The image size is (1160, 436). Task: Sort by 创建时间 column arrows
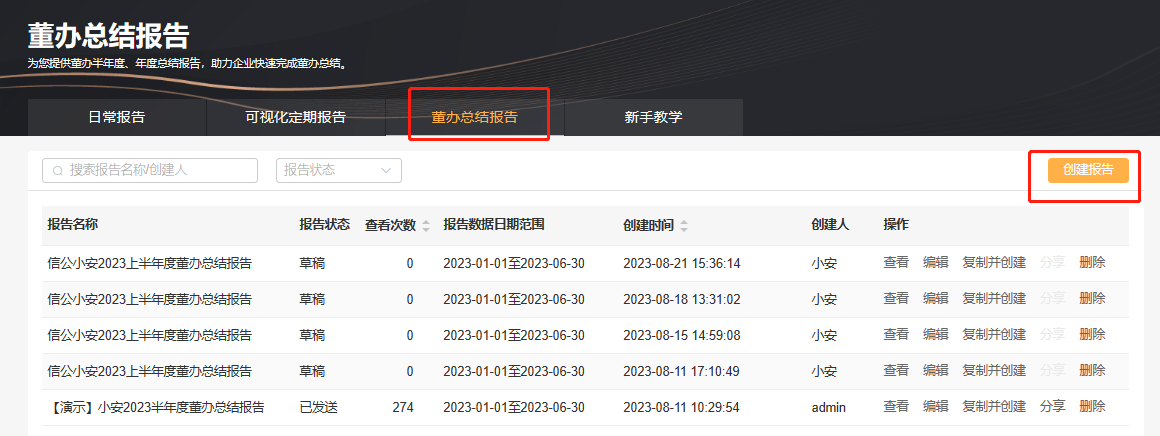[684, 227]
